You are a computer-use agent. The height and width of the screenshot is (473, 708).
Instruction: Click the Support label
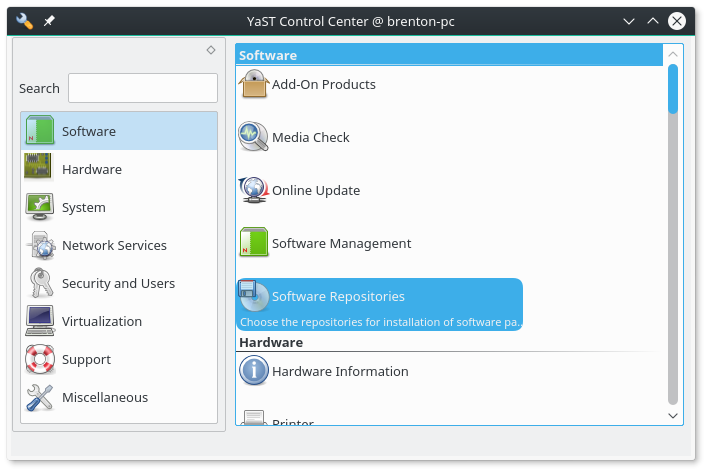click(87, 360)
